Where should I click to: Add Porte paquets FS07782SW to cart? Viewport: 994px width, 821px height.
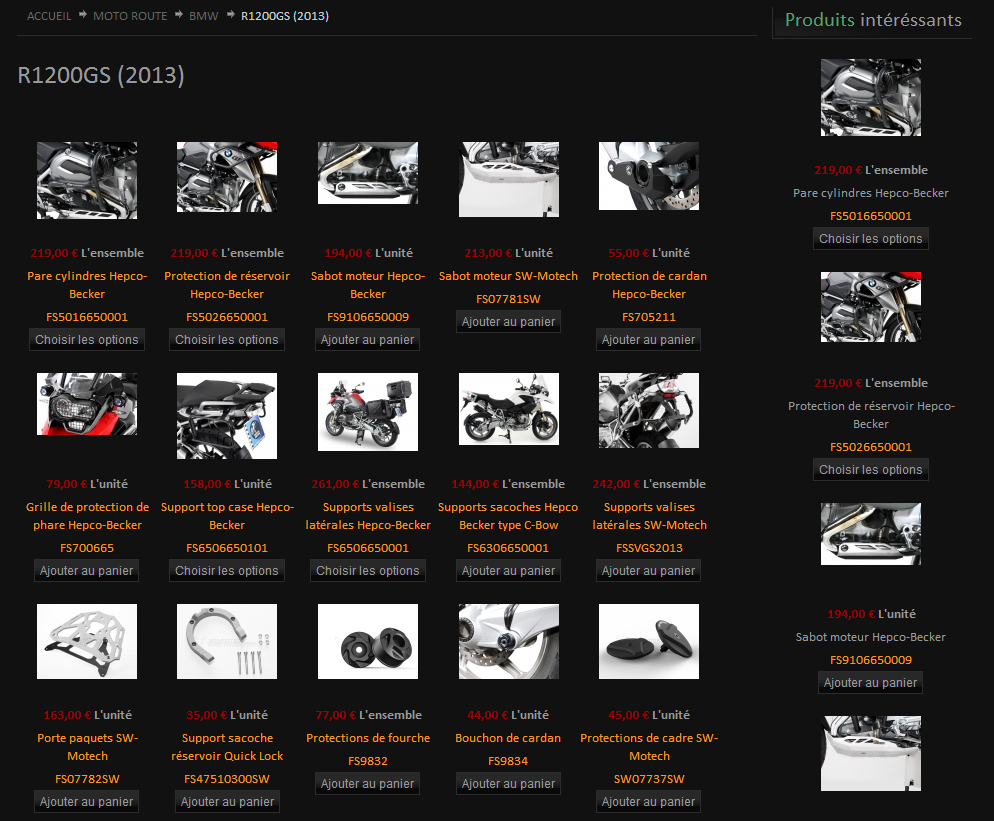87,801
